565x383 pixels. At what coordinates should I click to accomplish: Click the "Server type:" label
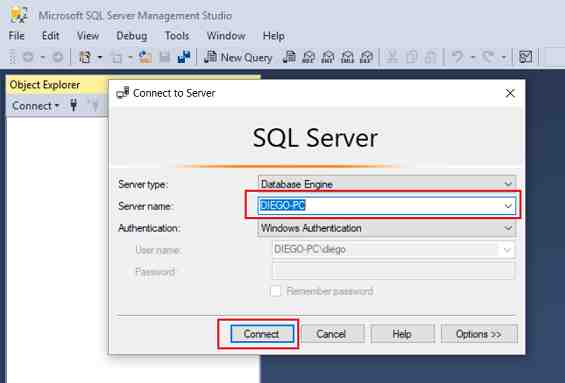tap(143, 184)
